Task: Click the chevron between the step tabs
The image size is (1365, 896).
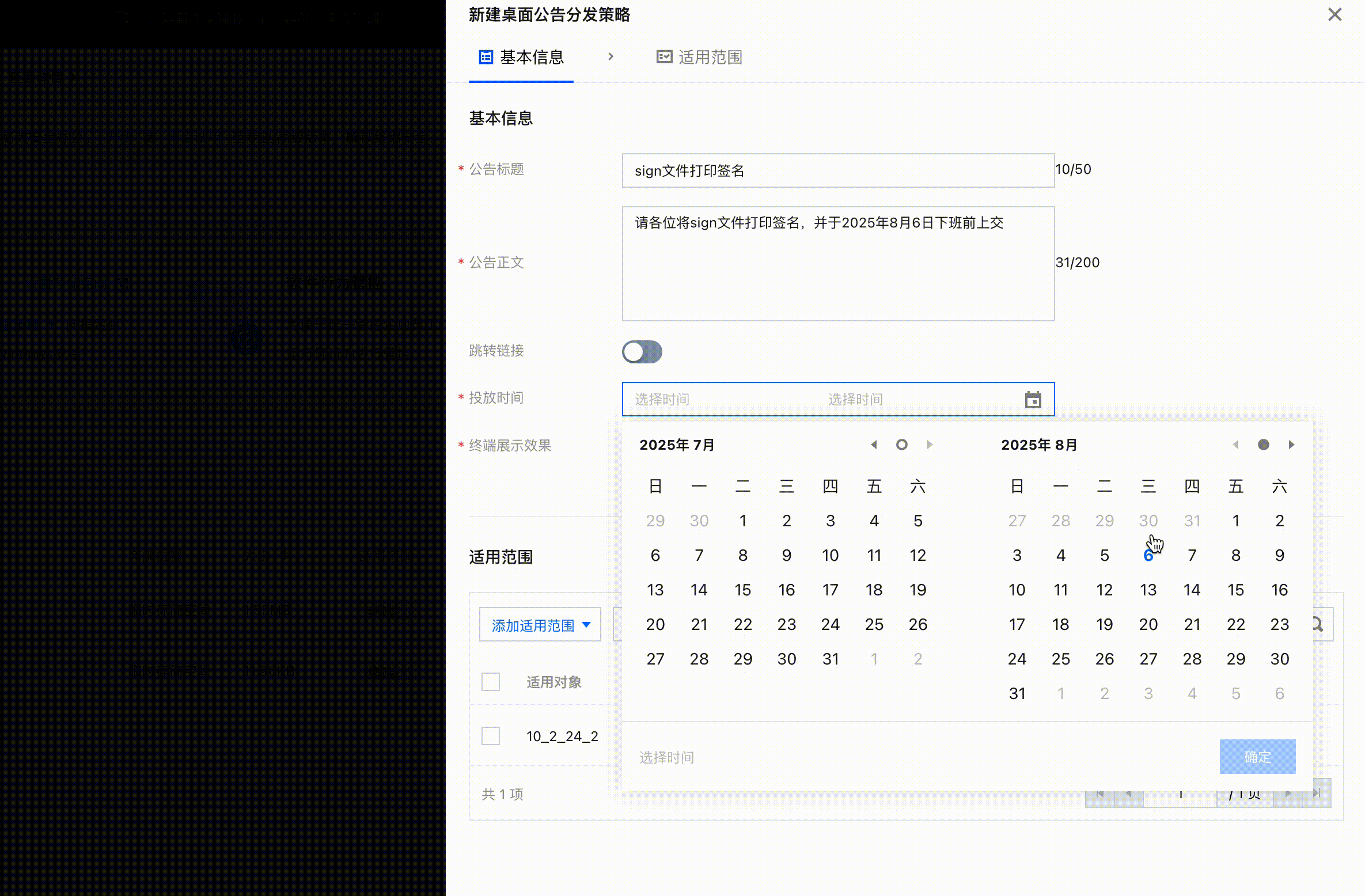Action: click(611, 56)
